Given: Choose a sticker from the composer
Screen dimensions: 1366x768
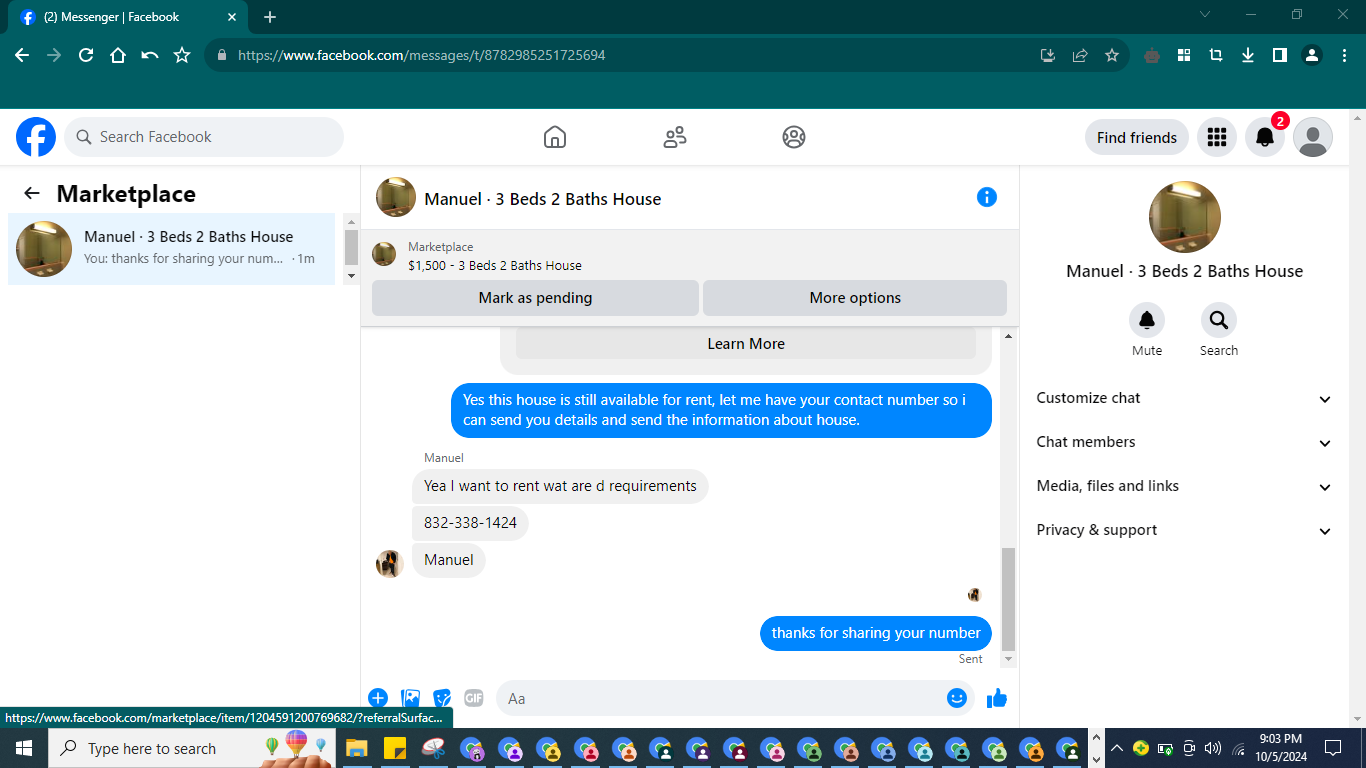Looking at the screenshot, I should (x=442, y=698).
